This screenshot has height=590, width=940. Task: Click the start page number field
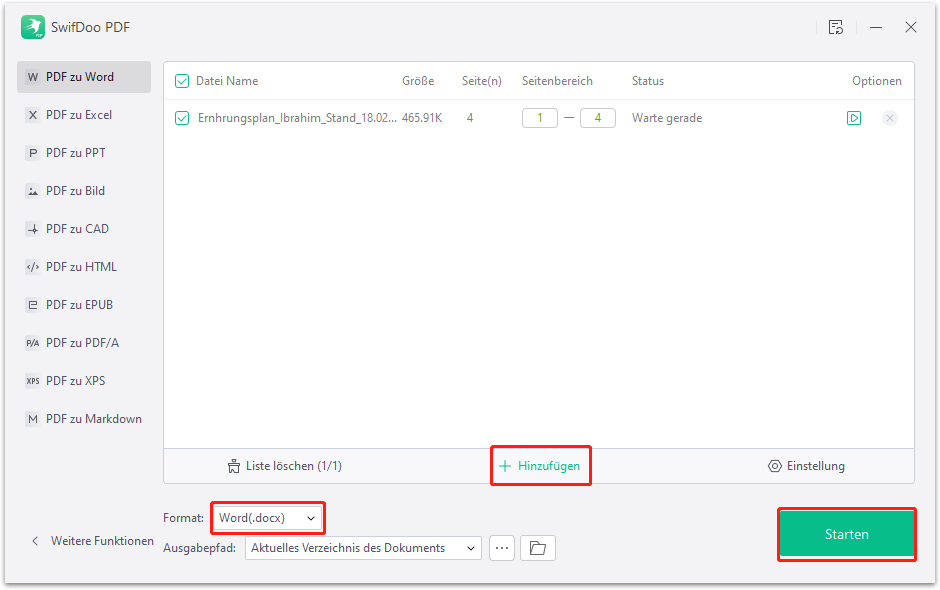pos(540,118)
